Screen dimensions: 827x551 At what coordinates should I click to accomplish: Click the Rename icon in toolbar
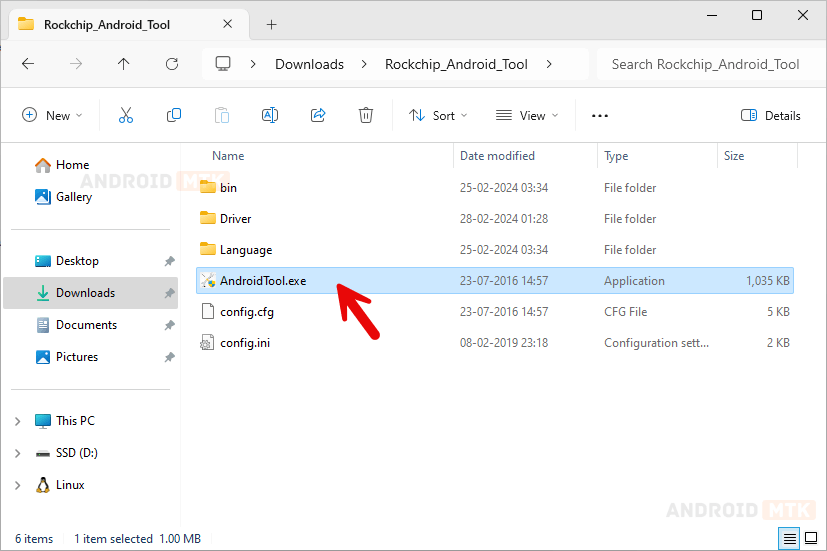[x=270, y=115]
